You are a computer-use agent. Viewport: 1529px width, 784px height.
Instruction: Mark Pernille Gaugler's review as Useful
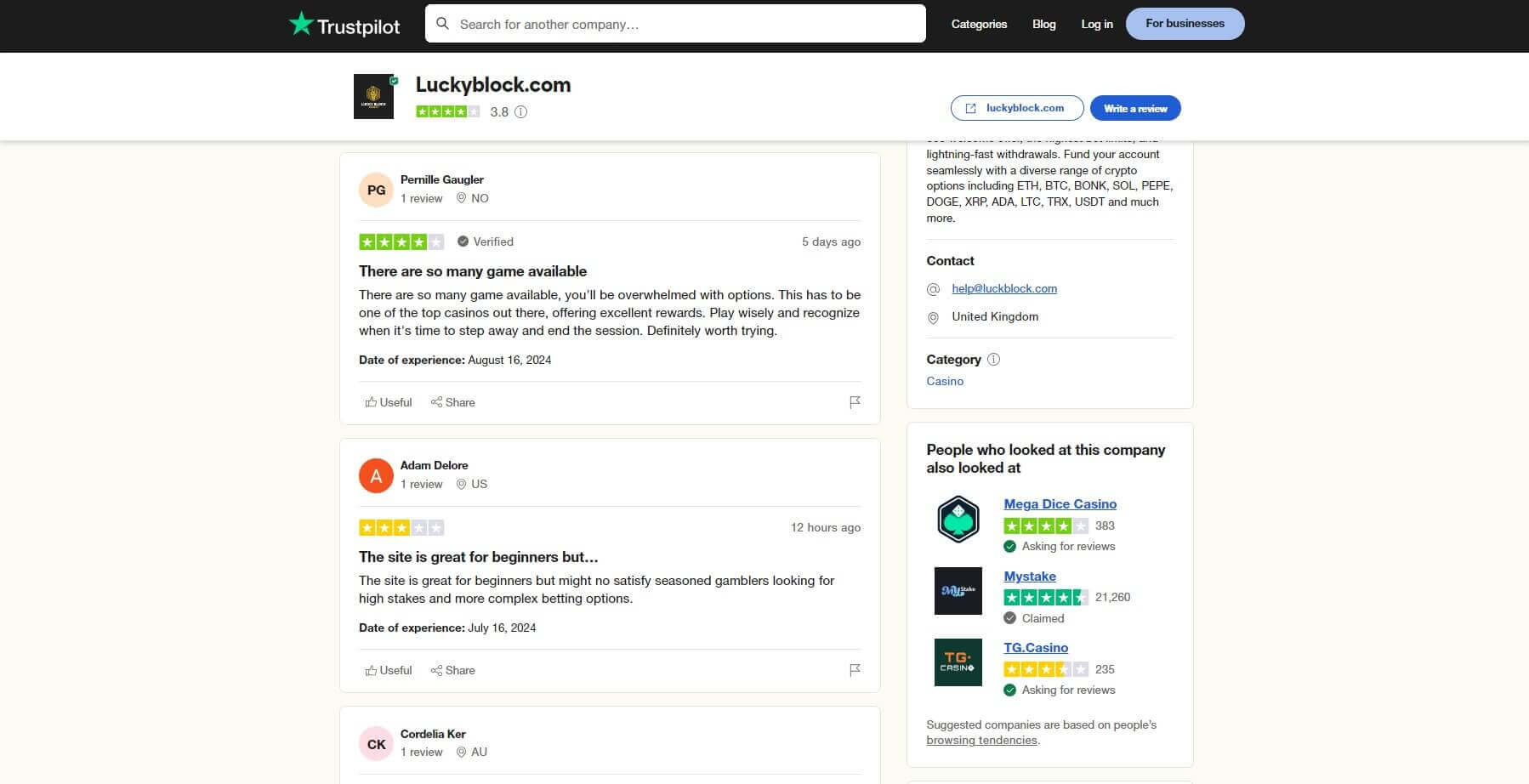(388, 402)
